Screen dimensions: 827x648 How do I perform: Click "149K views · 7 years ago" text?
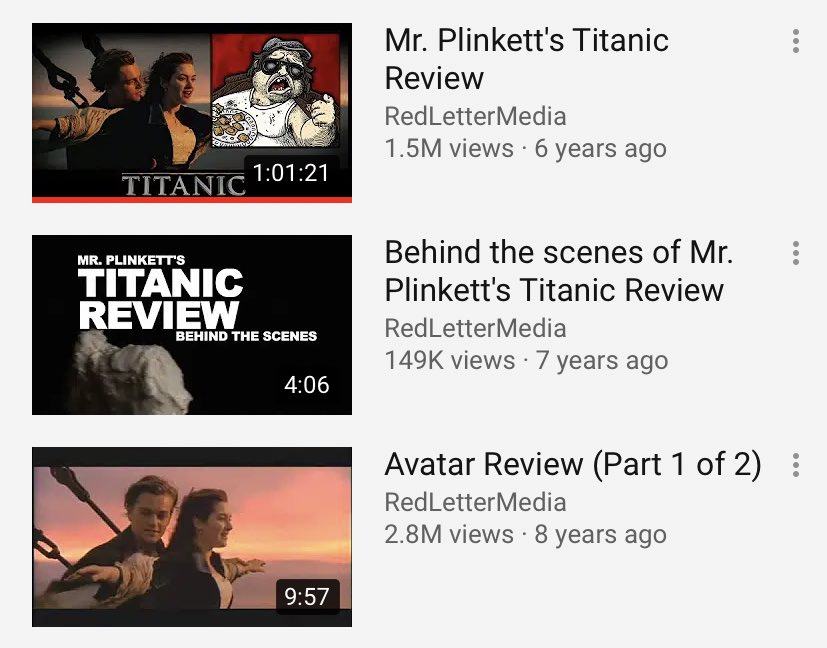526,361
